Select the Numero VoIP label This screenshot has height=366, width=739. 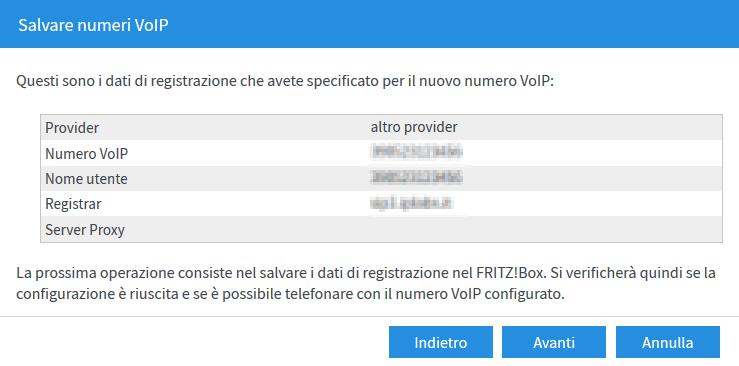87,153
